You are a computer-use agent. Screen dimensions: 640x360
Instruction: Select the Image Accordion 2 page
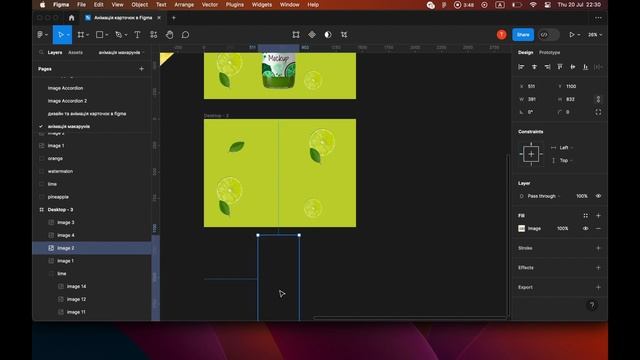pos(67,101)
